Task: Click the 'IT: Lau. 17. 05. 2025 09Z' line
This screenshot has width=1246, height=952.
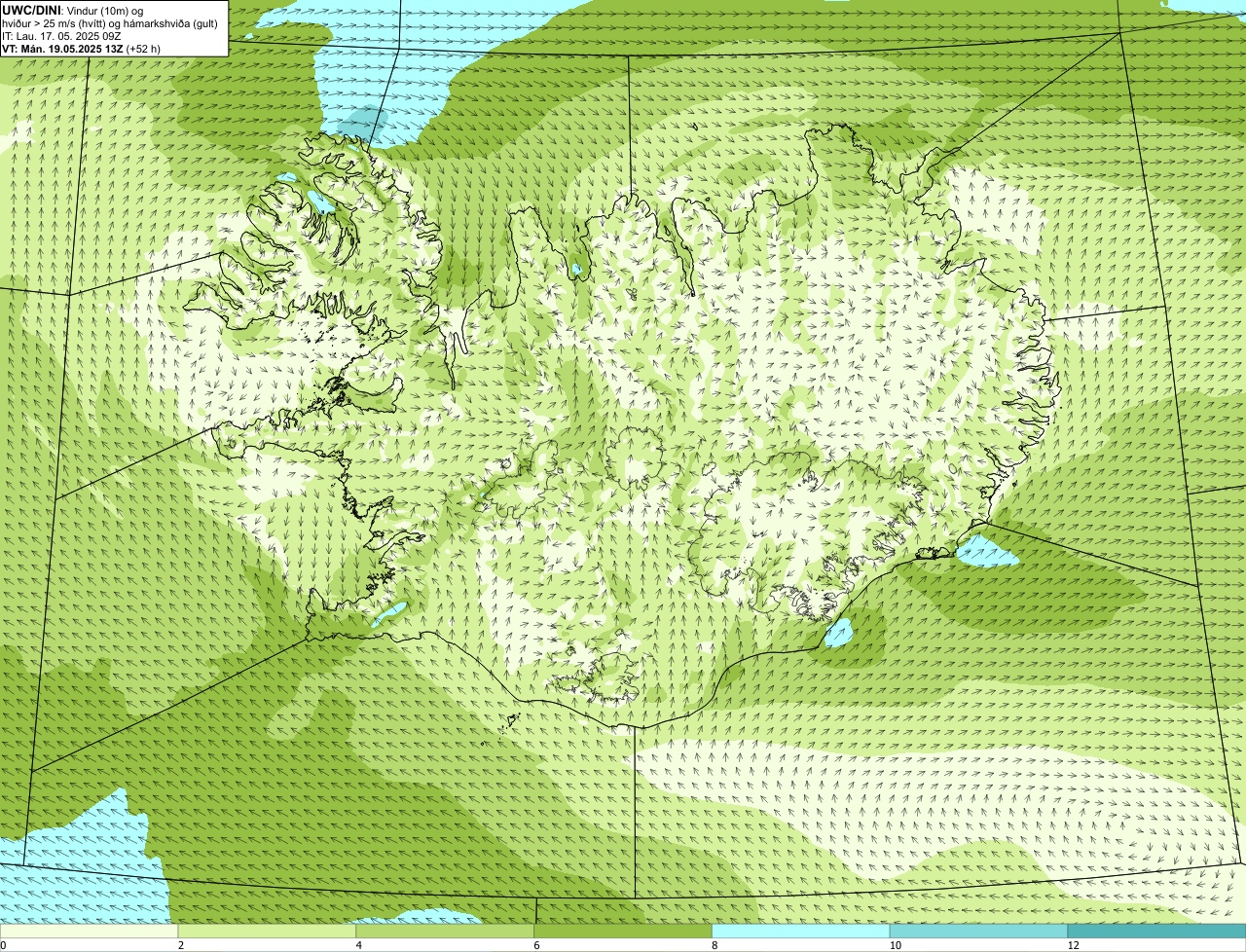Action: click(61, 36)
